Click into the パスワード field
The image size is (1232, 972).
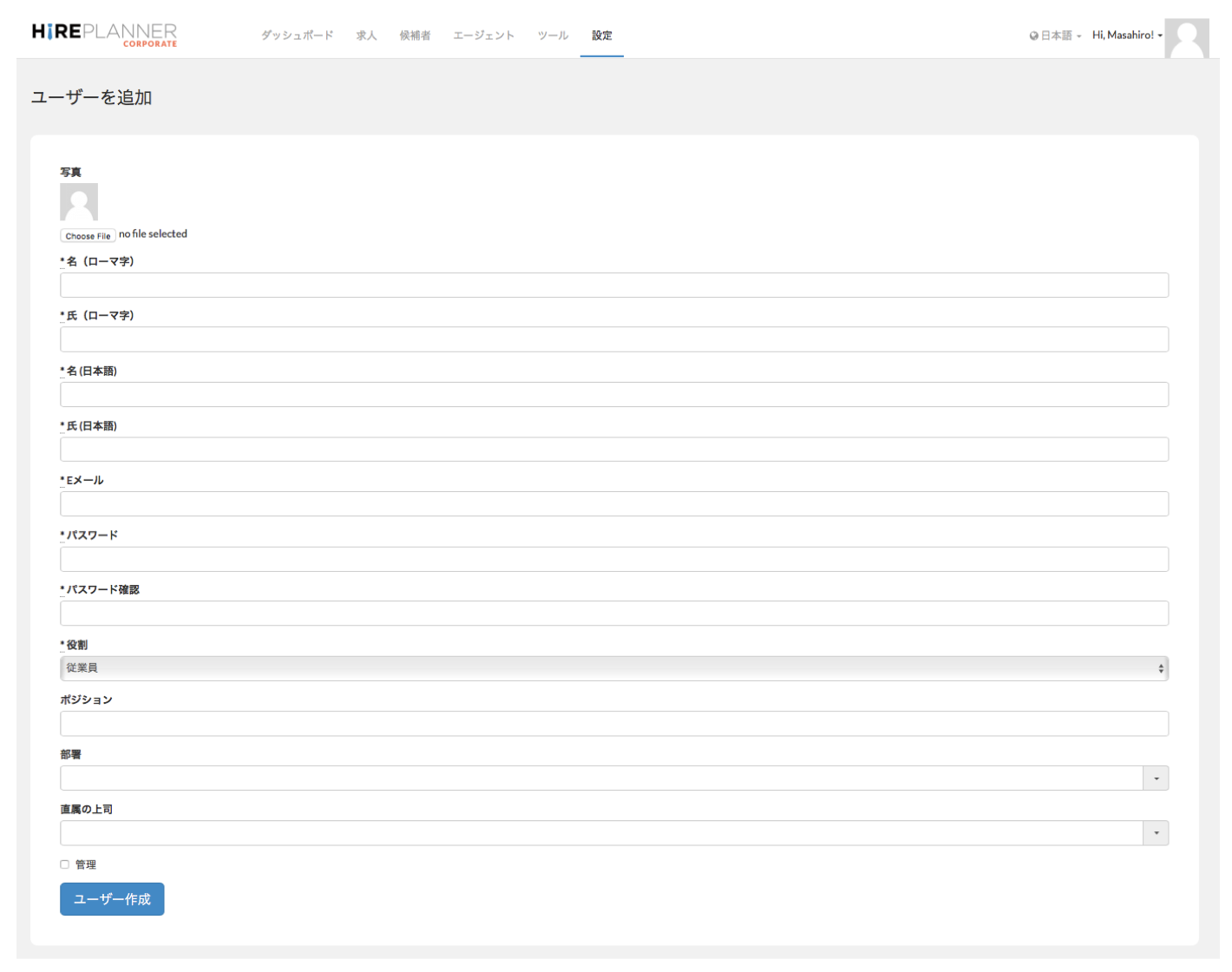click(613, 559)
